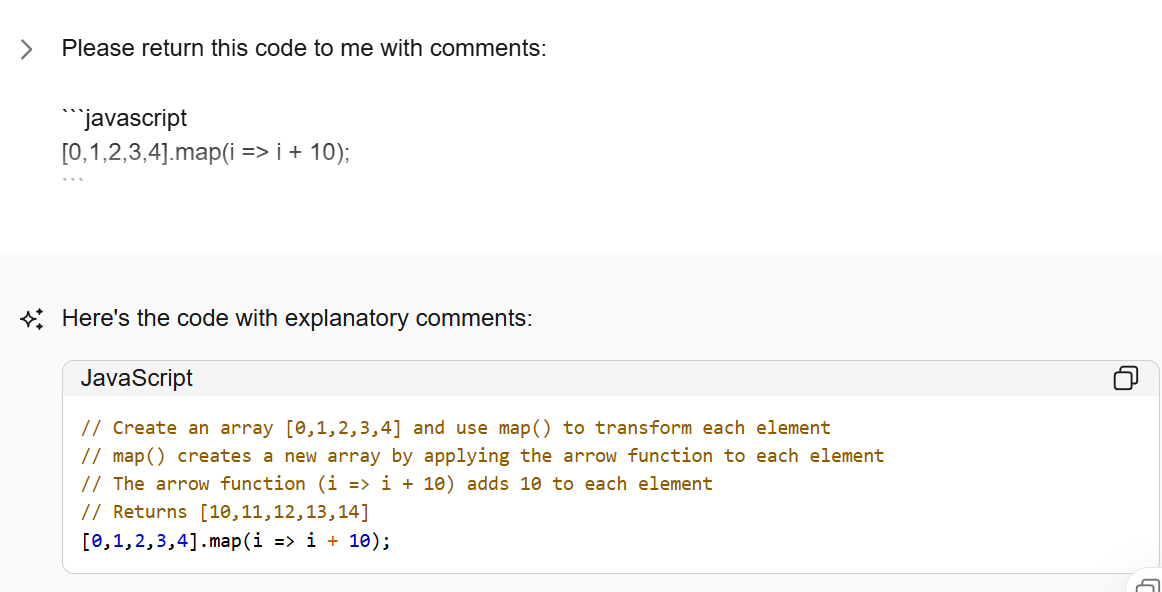
Task: Click the copy icon below the code block
Action: pyautogui.click(x=1148, y=586)
